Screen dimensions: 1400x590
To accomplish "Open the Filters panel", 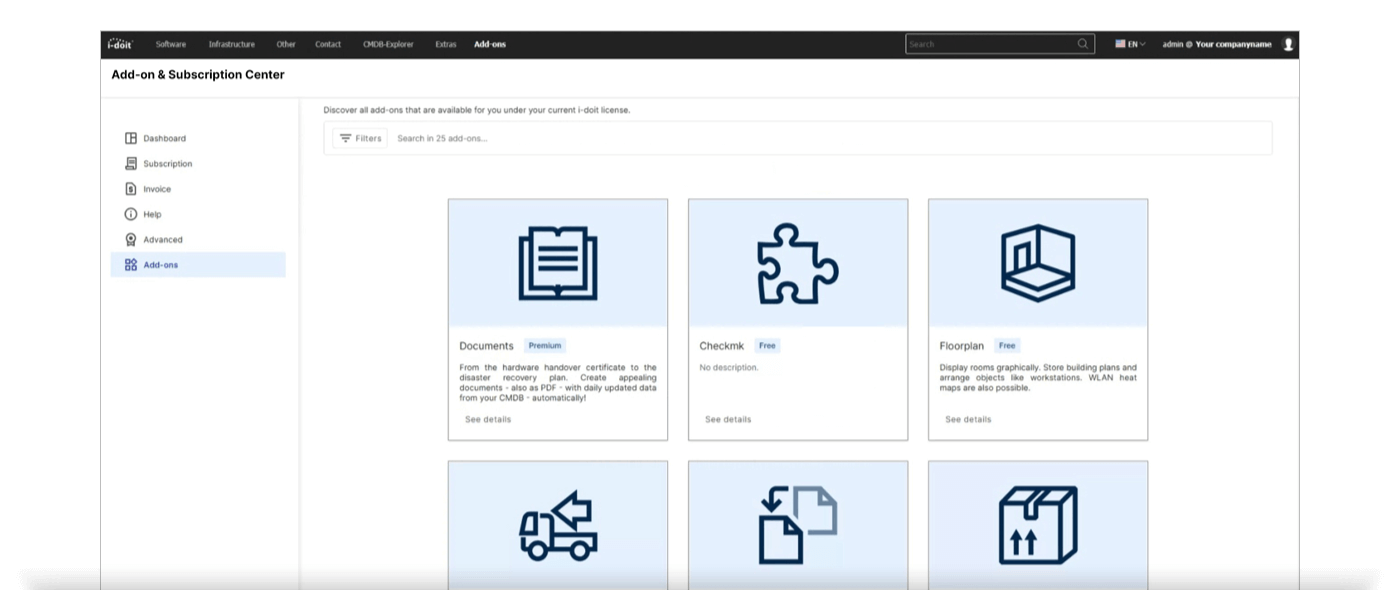I will coord(360,138).
